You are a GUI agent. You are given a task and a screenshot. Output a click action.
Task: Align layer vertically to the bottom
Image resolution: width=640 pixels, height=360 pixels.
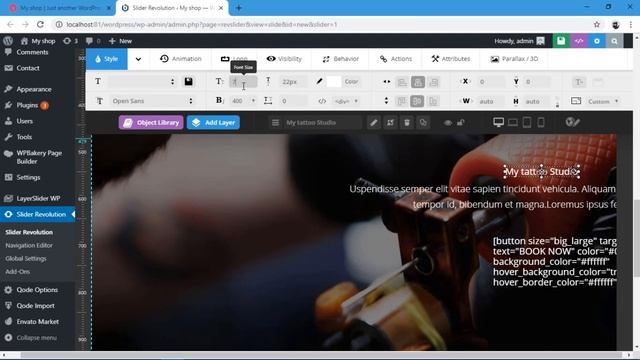tap(433, 101)
